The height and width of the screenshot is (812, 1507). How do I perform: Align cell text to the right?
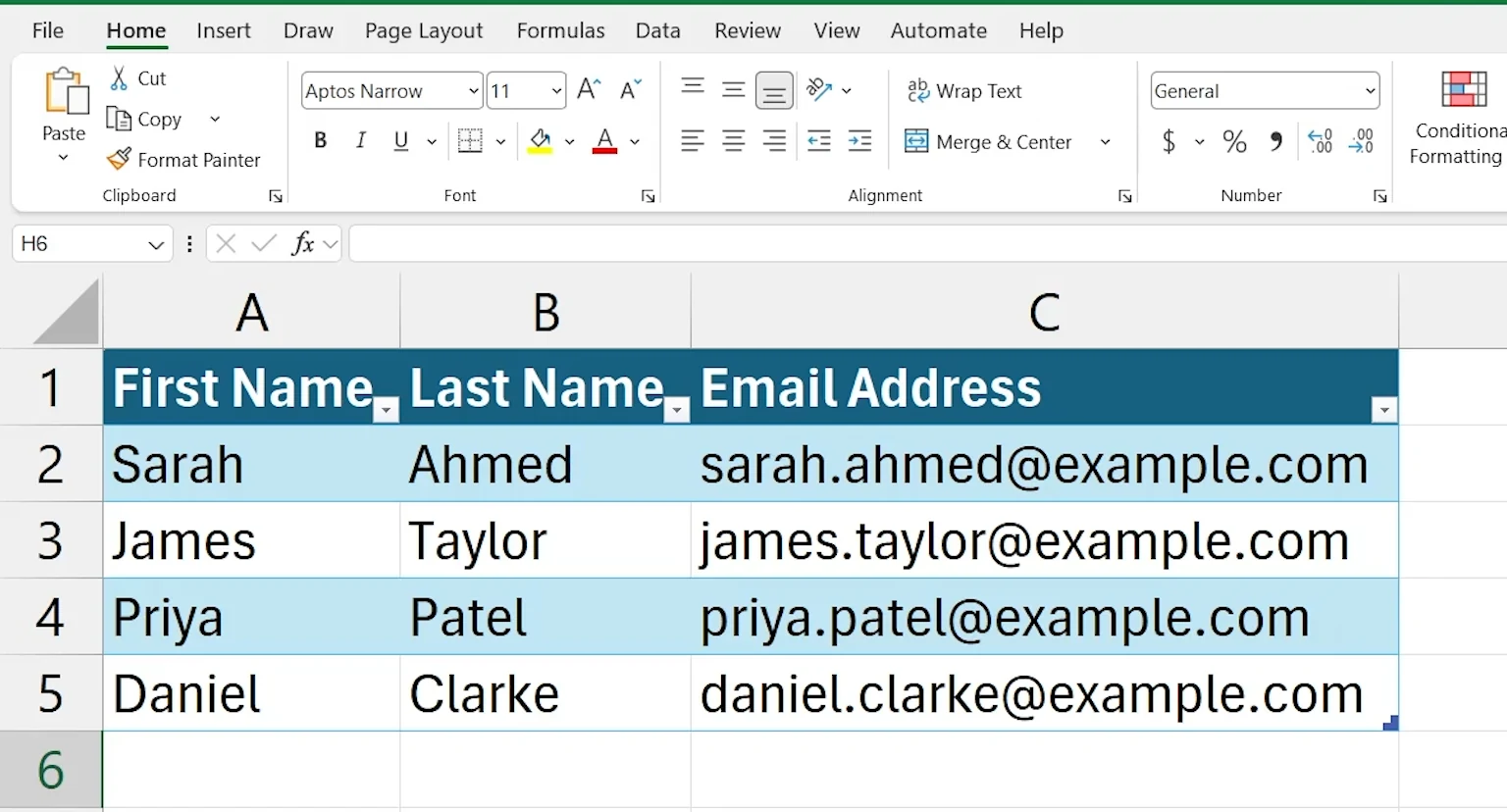[x=774, y=141]
